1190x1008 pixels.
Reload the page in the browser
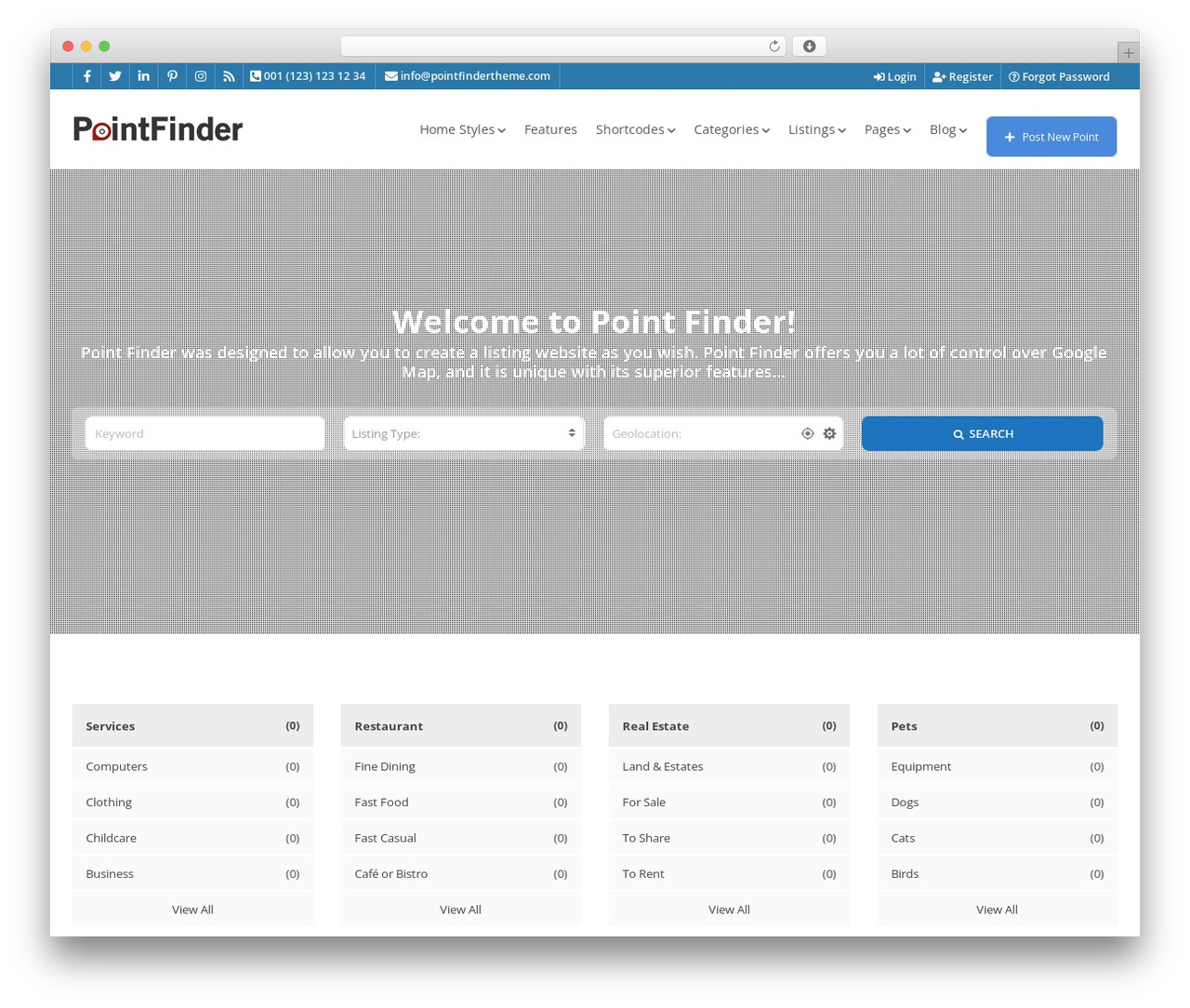[773, 46]
